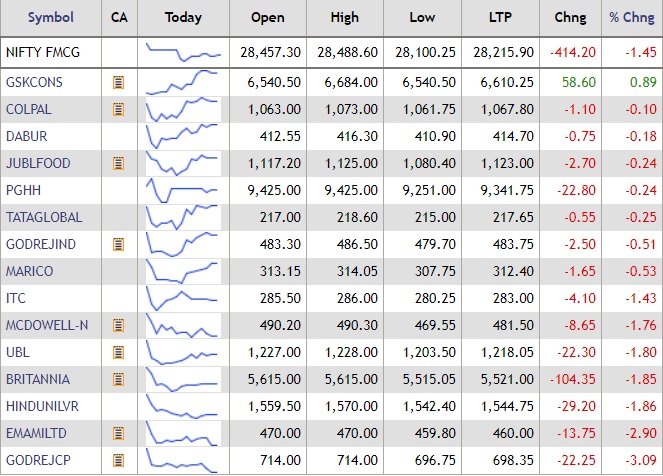This screenshot has width=663, height=476.
Task: Click the corporate action icon for GSKCONS
Action: tap(118, 82)
